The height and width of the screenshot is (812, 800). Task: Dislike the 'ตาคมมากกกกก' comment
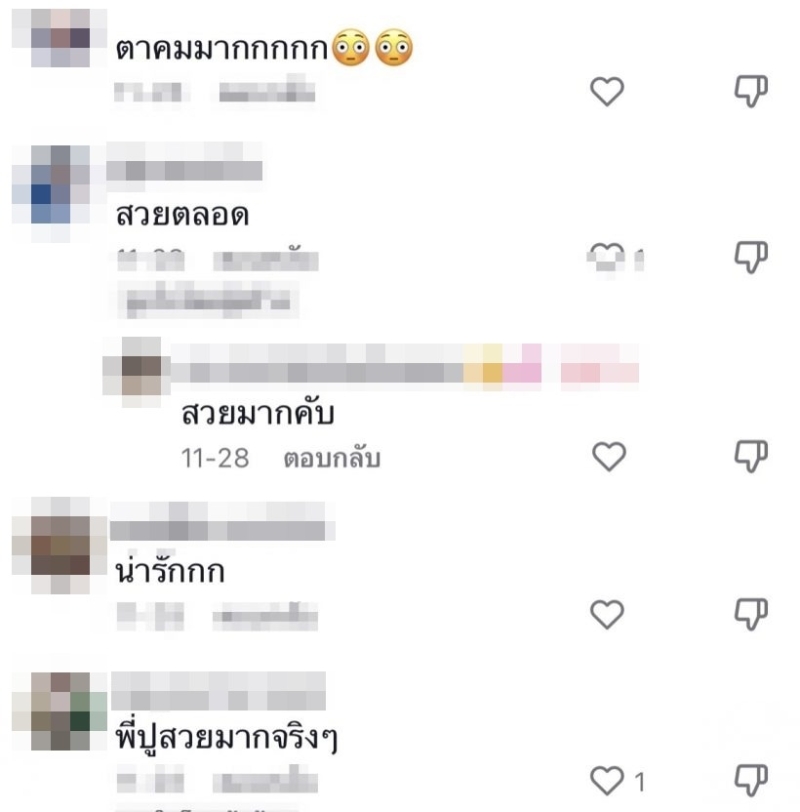pos(751,91)
